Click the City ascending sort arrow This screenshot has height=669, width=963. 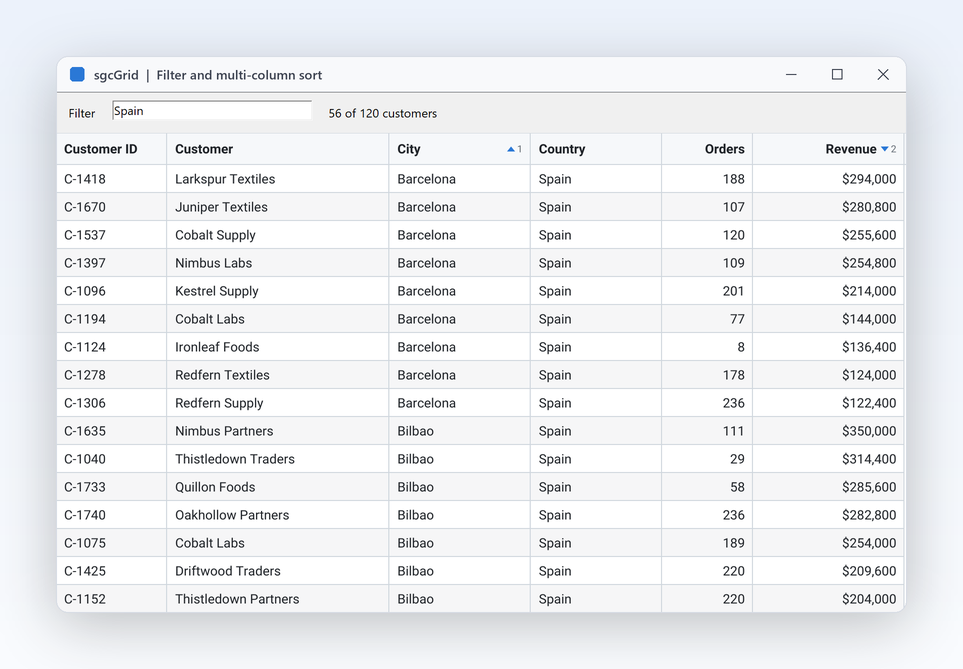tap(510, 149)
